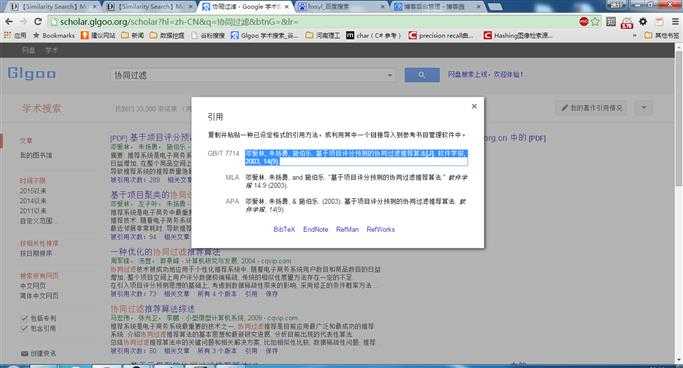Close the 引用 citation dialog
This screenshot has width=683, height=368.
click(474, 106)
